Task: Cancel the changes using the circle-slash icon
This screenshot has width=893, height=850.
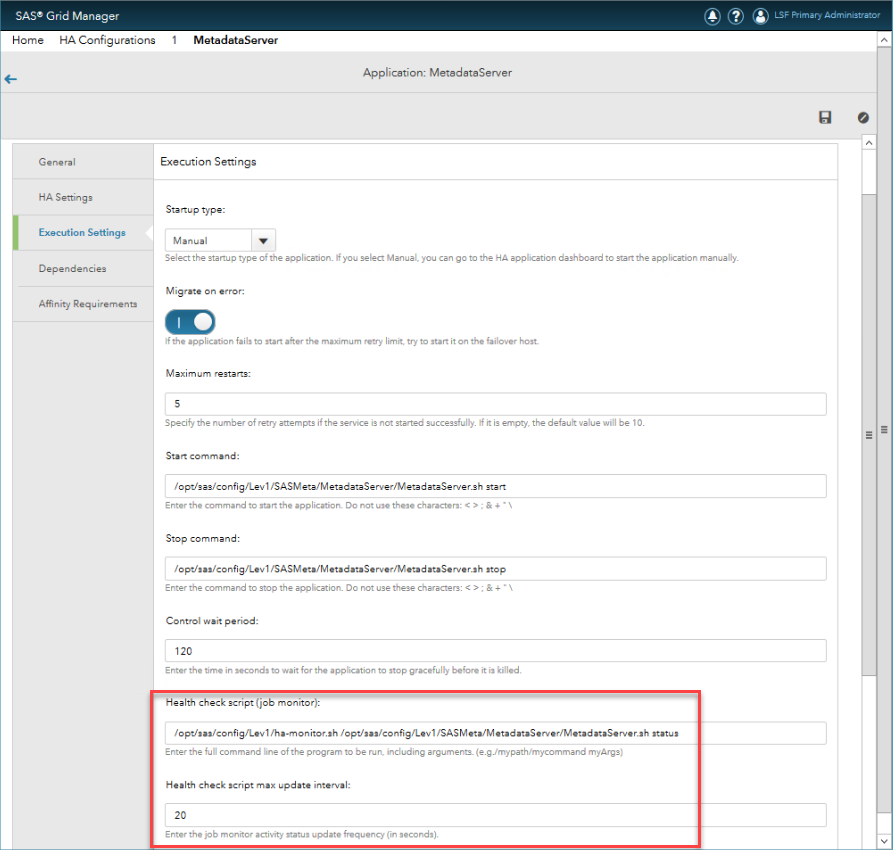Action: [863, 117]
